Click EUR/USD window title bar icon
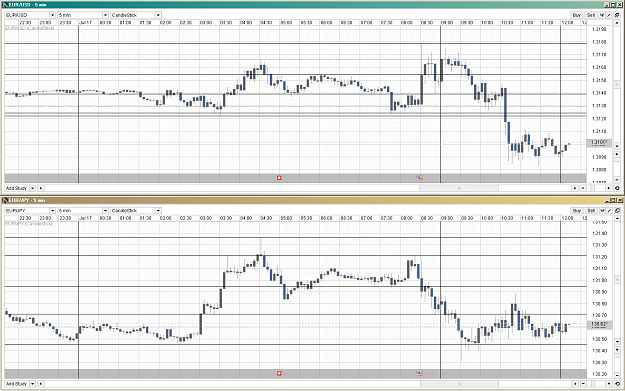Screen dimensions: 625x391 coord(5,5)
